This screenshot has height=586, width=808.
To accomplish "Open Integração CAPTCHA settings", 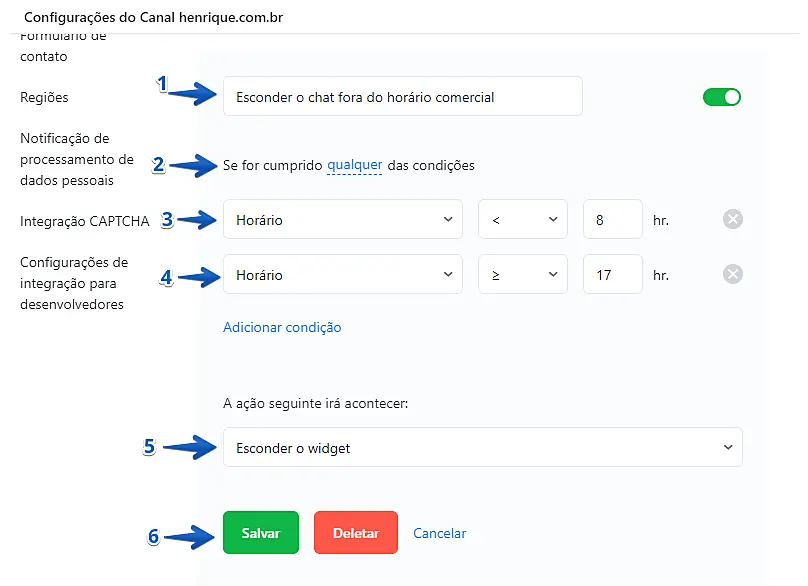I will pyautogui.click(x=85, y=221).
